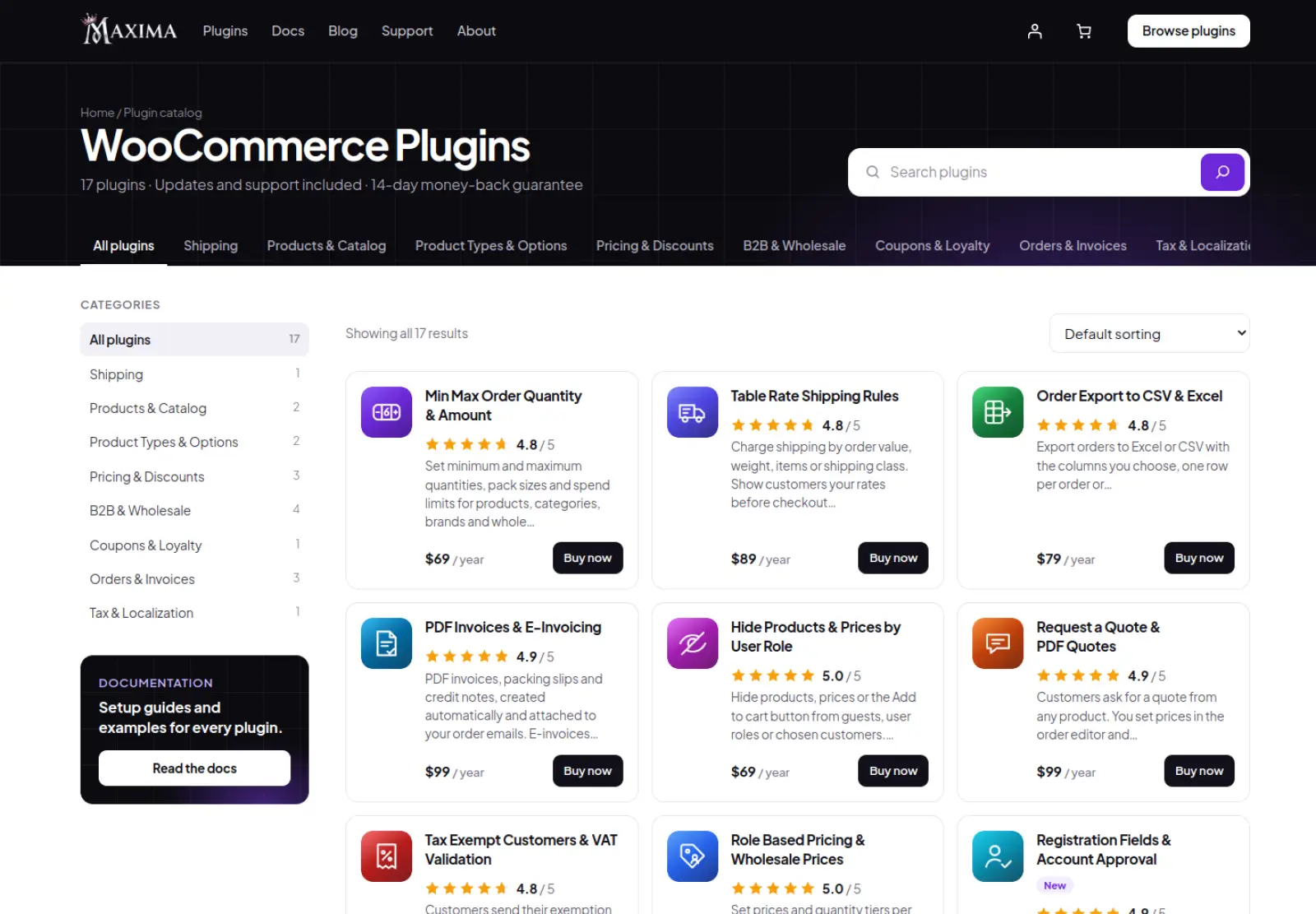Open the About page
This screenshot has width=1316, height=914.
pos(476,31)
